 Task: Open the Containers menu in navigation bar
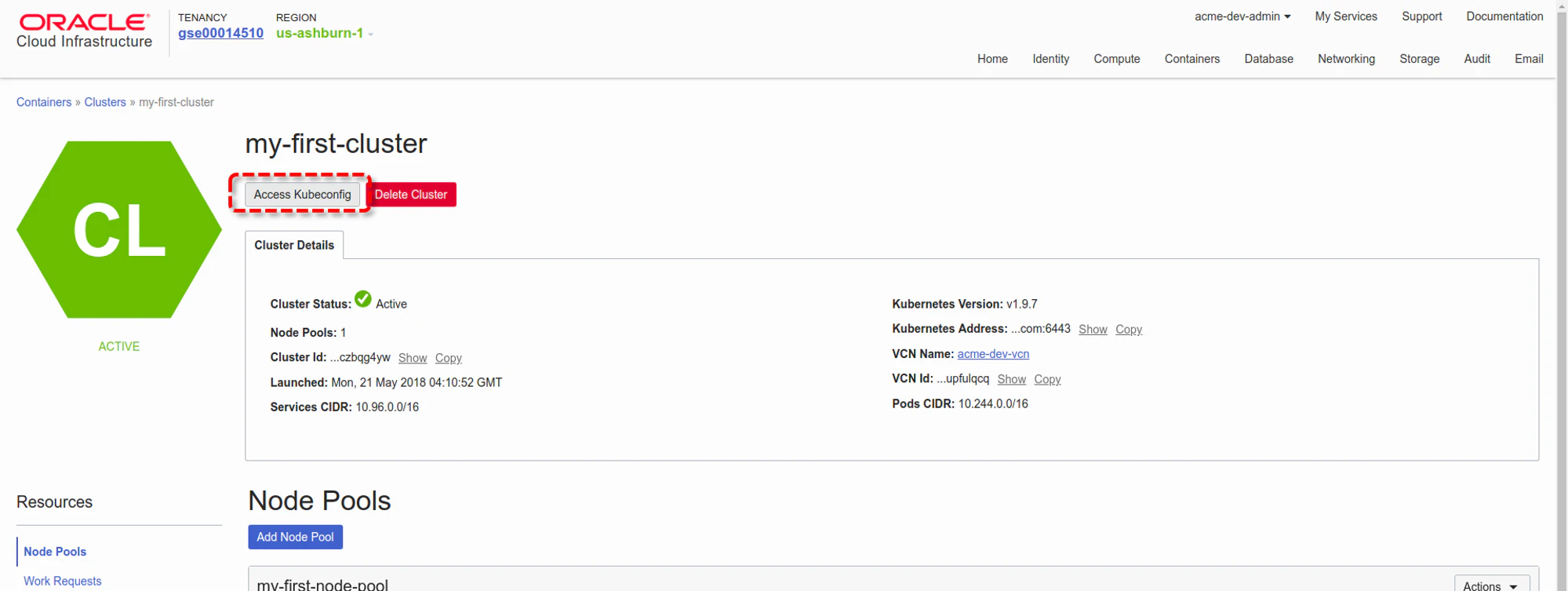(x=1191, y=59)
